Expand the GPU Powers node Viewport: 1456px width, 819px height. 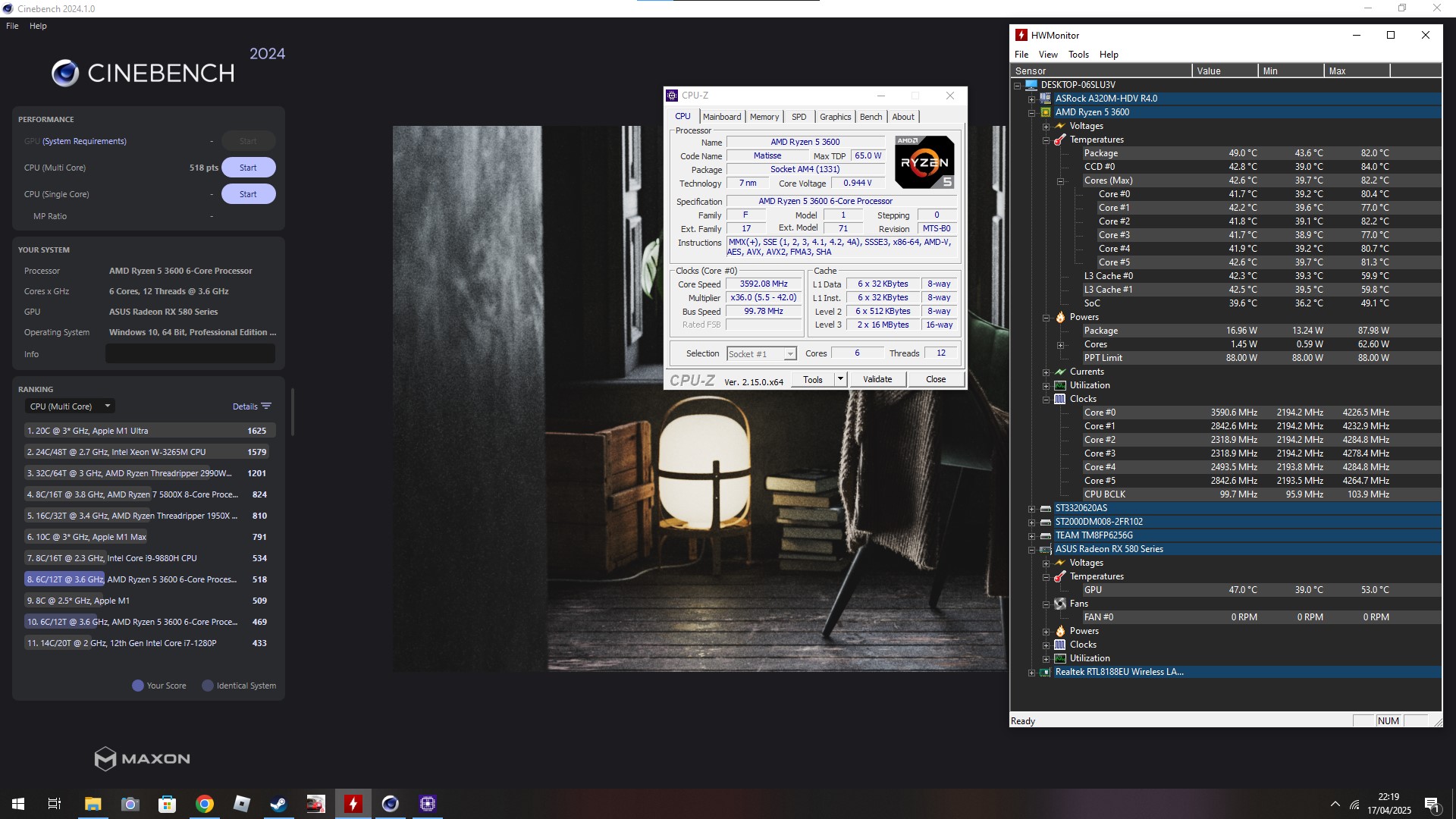click(x=1046, y=632)
